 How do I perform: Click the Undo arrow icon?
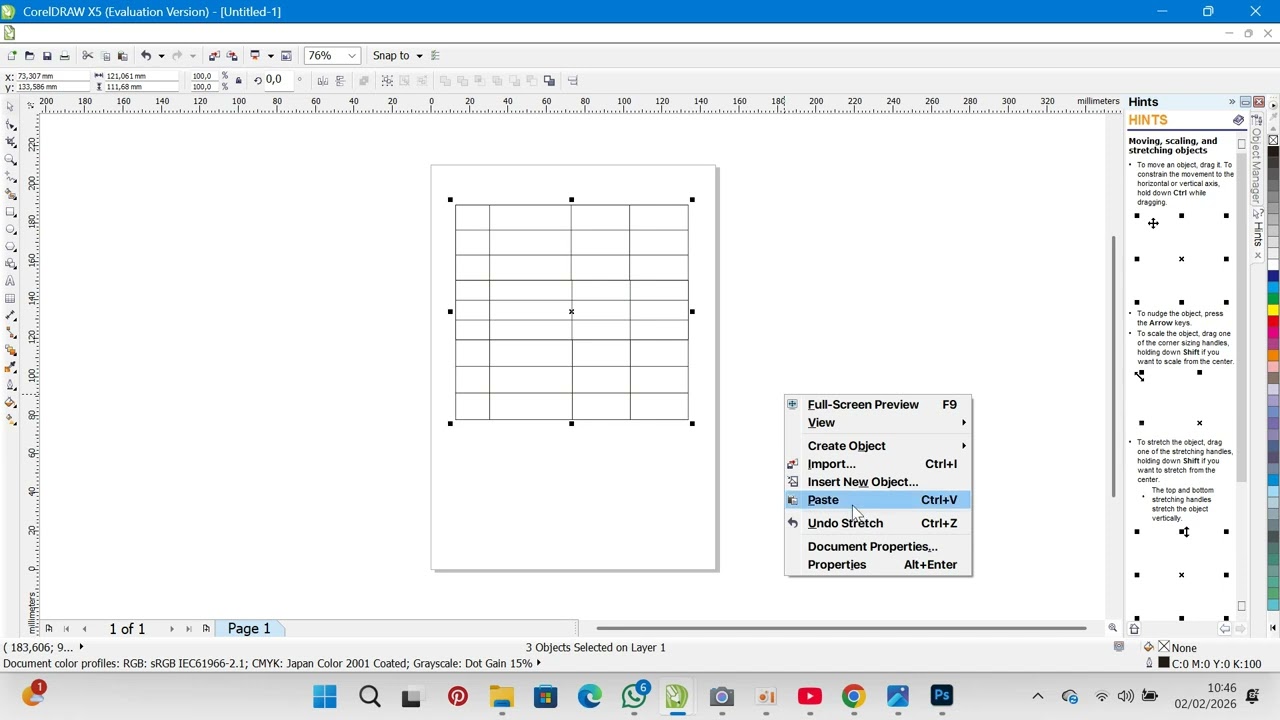click(x=145, y=56)
